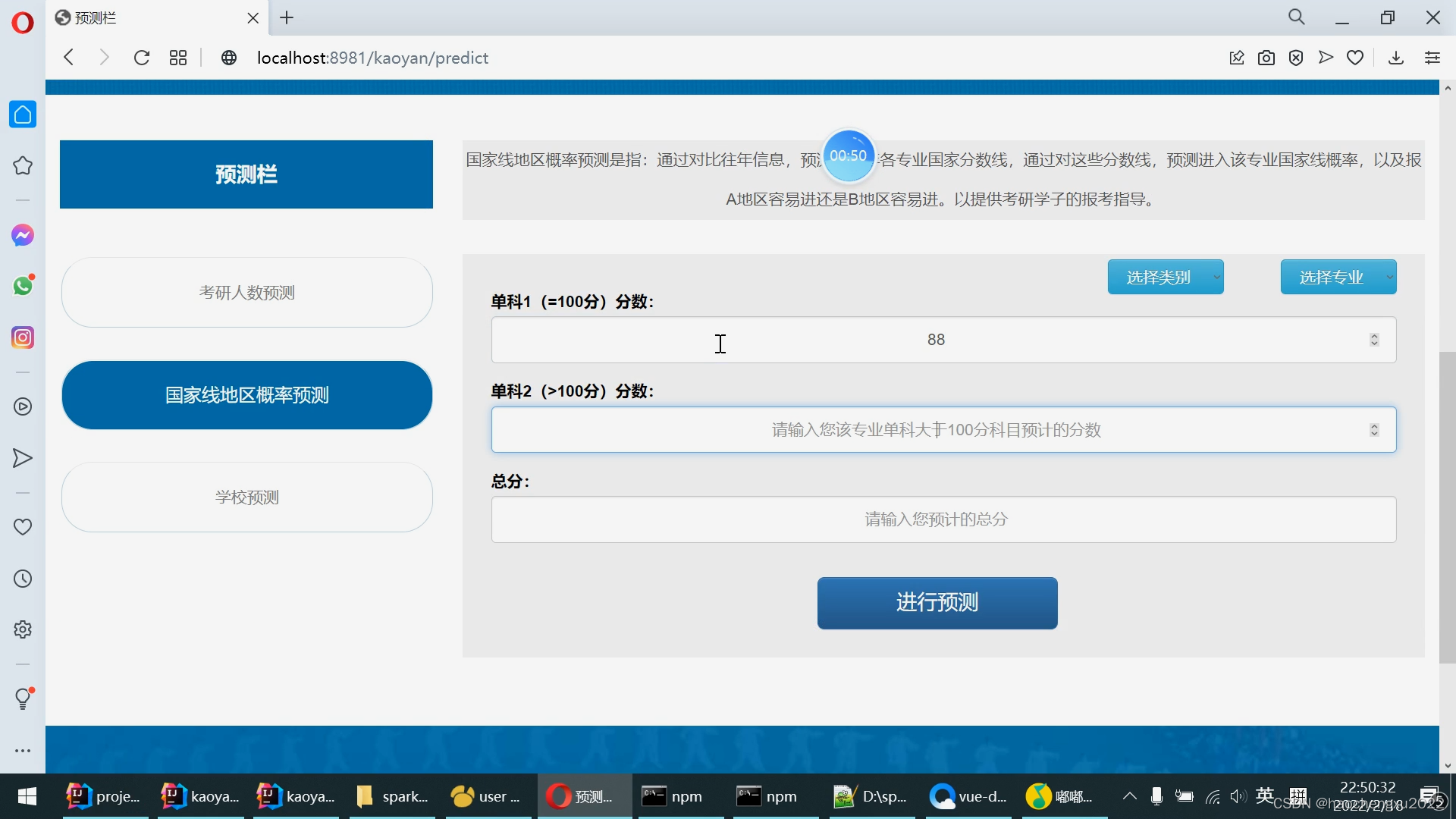This screenshot has width=1456, height=819.
Task: Open the bookmarks heart icon in toolbar
Action: (x=1355, y=58)
